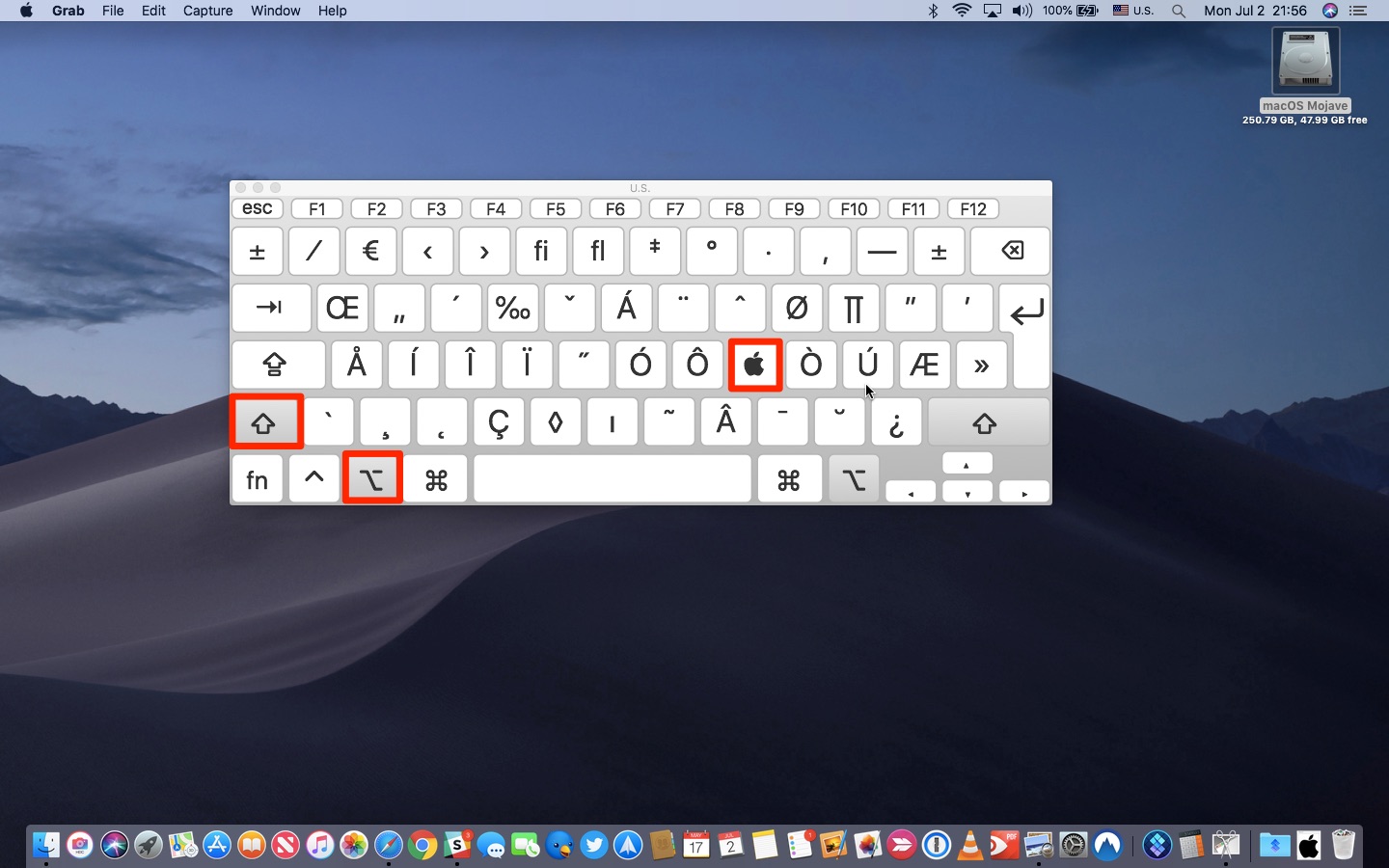Open Messages from the Dock

click(x=495, y=847)
